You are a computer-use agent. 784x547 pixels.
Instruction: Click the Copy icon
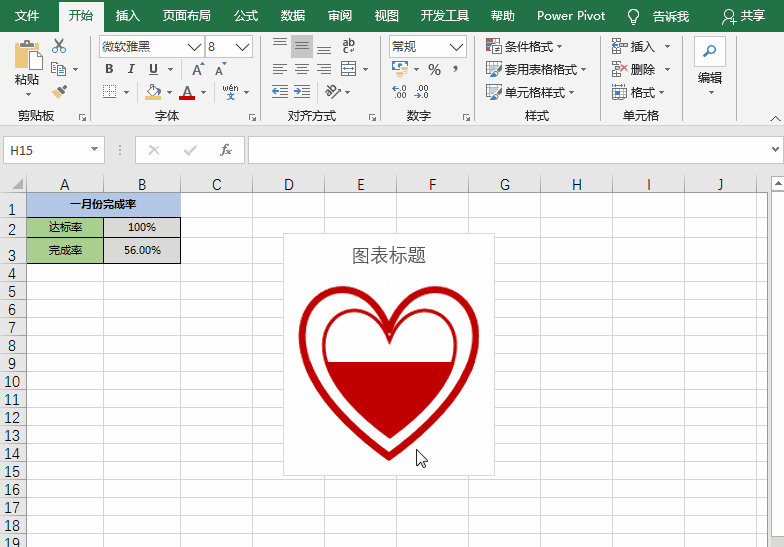pos(59,69)
